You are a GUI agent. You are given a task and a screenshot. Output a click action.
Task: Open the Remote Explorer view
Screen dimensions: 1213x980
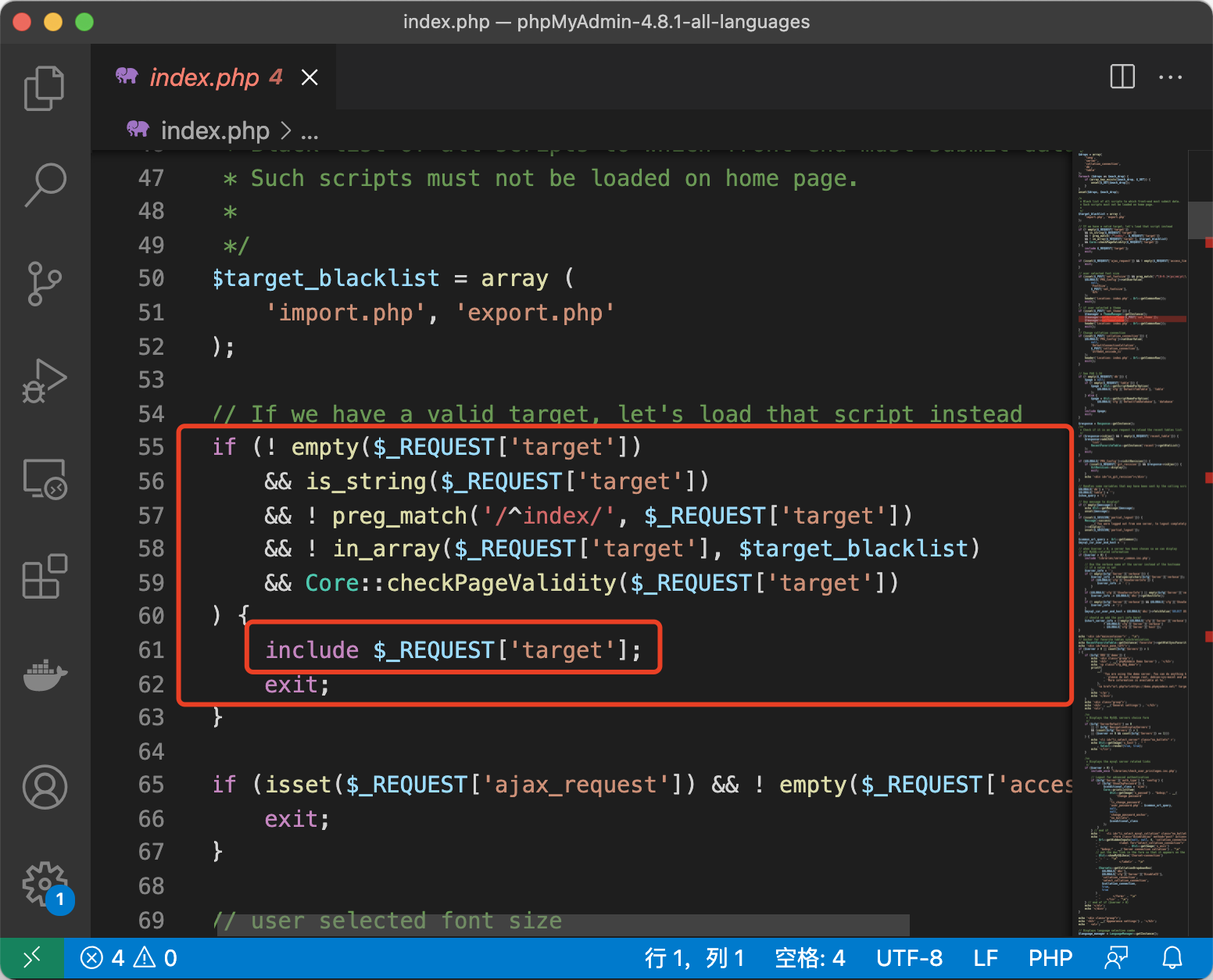(45, 478)
